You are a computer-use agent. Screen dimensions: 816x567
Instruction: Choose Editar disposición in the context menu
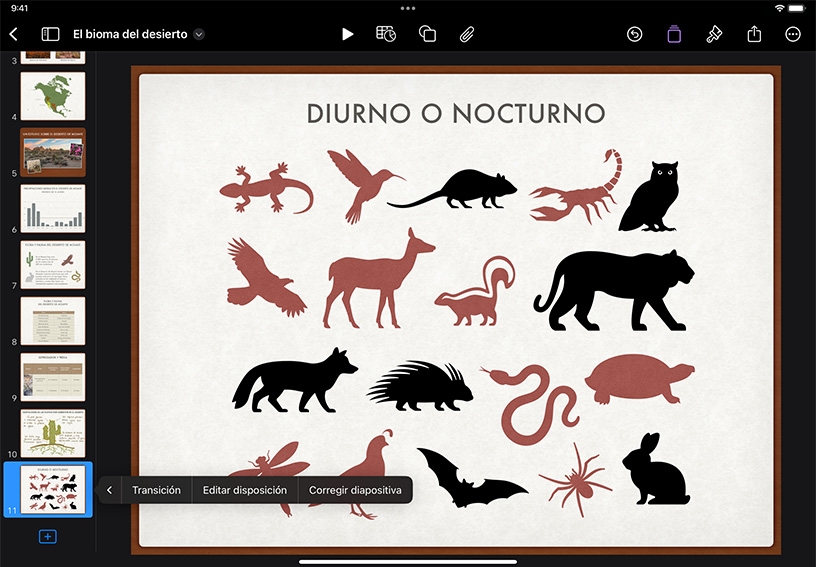[x=245, y=490]
